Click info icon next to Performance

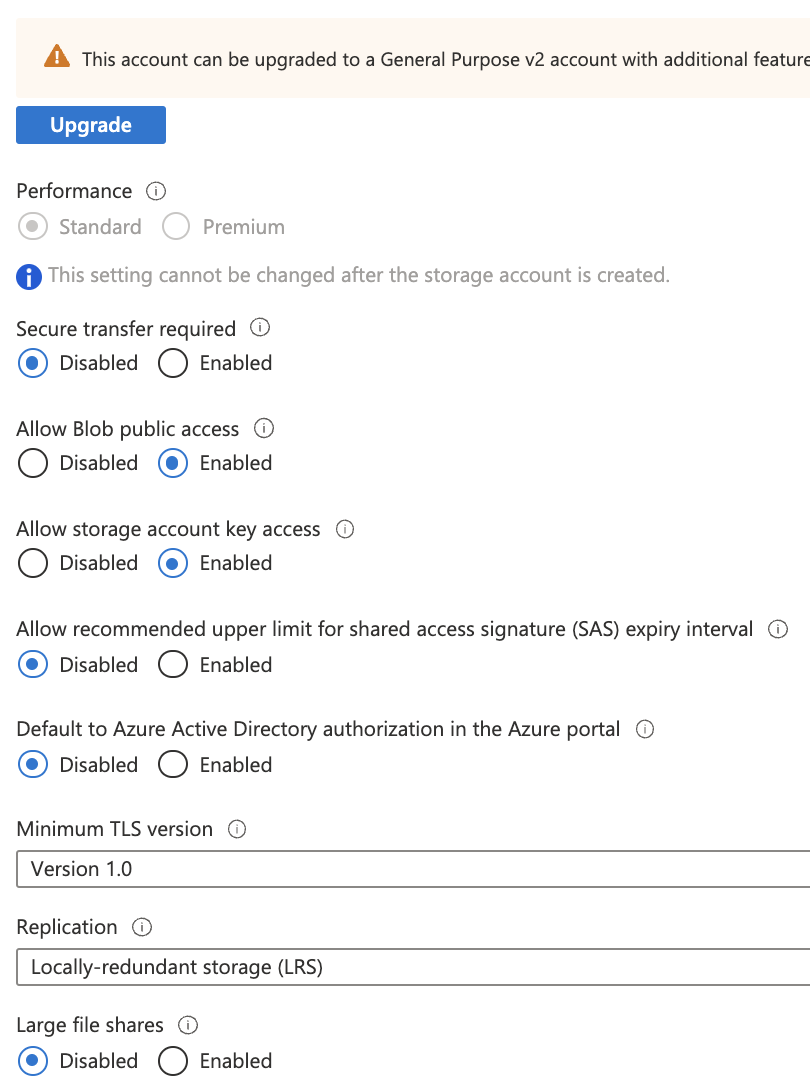(x=156, y=191)
